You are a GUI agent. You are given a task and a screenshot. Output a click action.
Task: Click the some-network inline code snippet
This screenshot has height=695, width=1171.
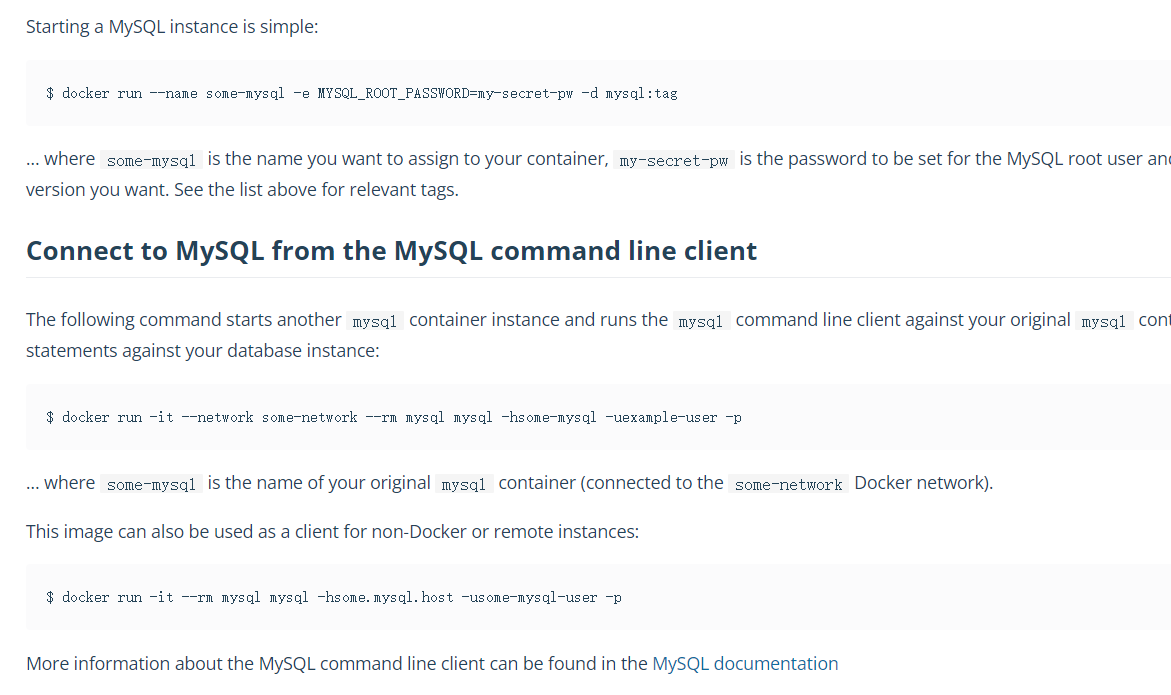[788, 484]
